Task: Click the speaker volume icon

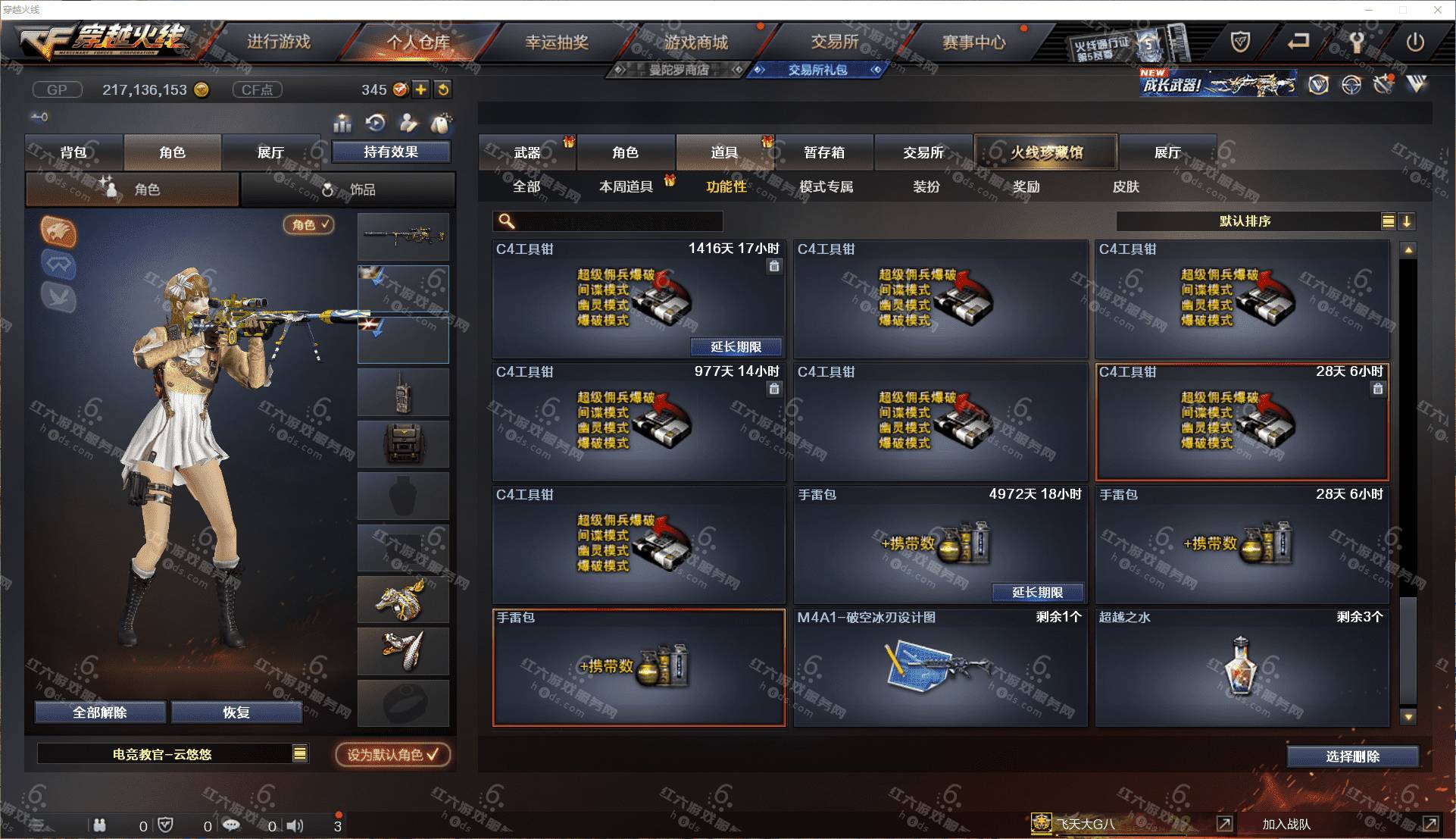Action: 295,825
